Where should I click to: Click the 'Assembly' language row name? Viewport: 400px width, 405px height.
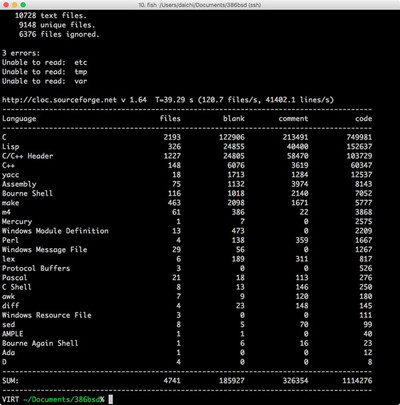19,184
